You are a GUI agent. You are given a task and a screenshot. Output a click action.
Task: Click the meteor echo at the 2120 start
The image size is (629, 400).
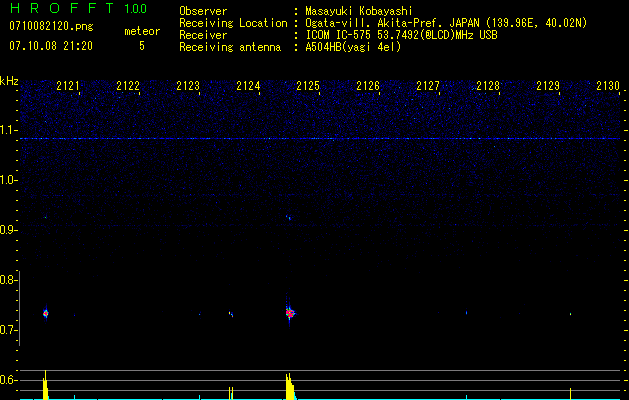(45, 313)
